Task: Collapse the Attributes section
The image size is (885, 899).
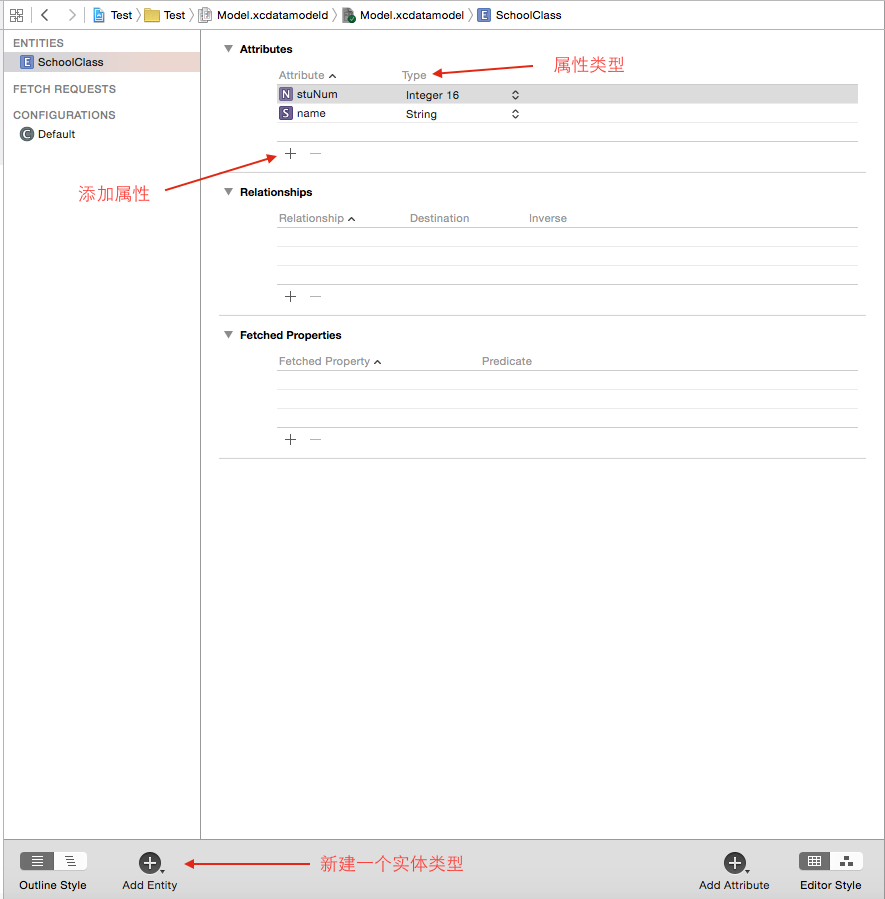Action: [228, 49]
